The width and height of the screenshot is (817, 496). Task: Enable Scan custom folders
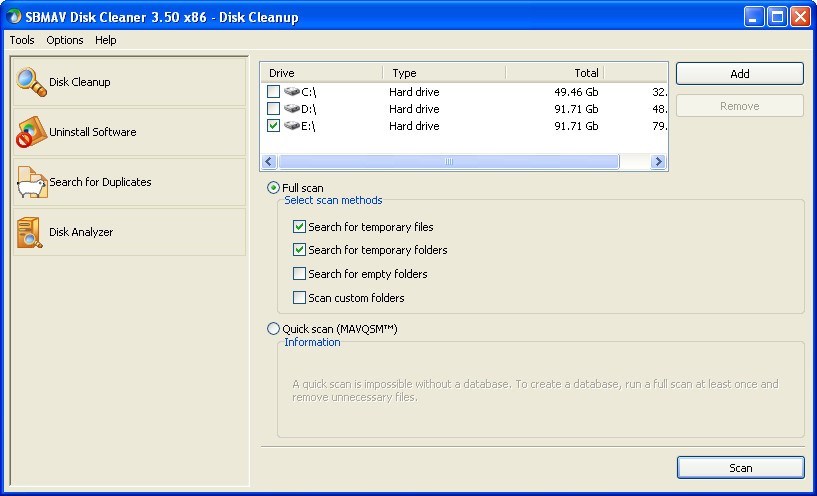coord(299,297)
